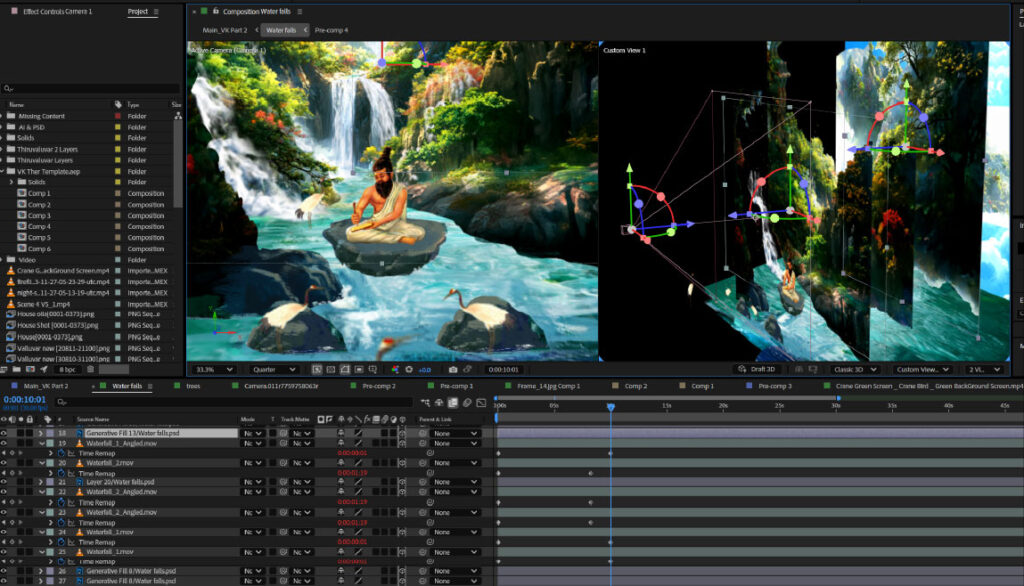1024x586 pixels.
Task: Open the 33.3% magnification dropdown
Action: tap(213, 369)
